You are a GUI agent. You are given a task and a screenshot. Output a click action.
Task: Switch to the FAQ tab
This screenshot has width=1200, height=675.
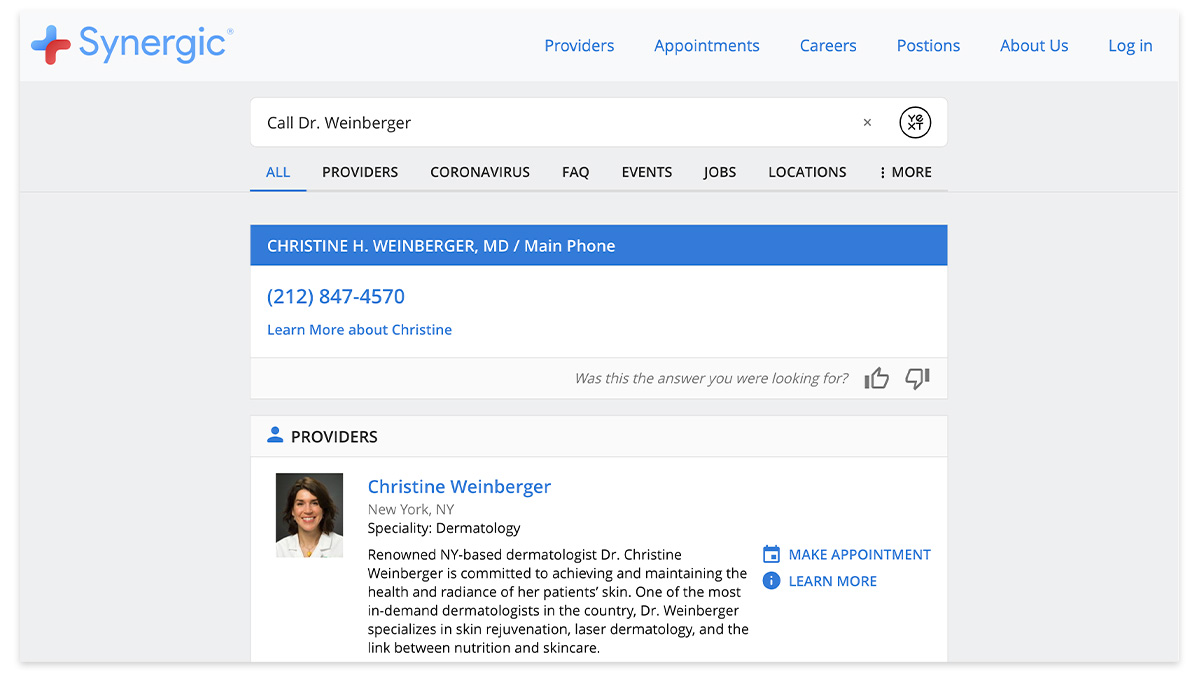click(575, 172)
